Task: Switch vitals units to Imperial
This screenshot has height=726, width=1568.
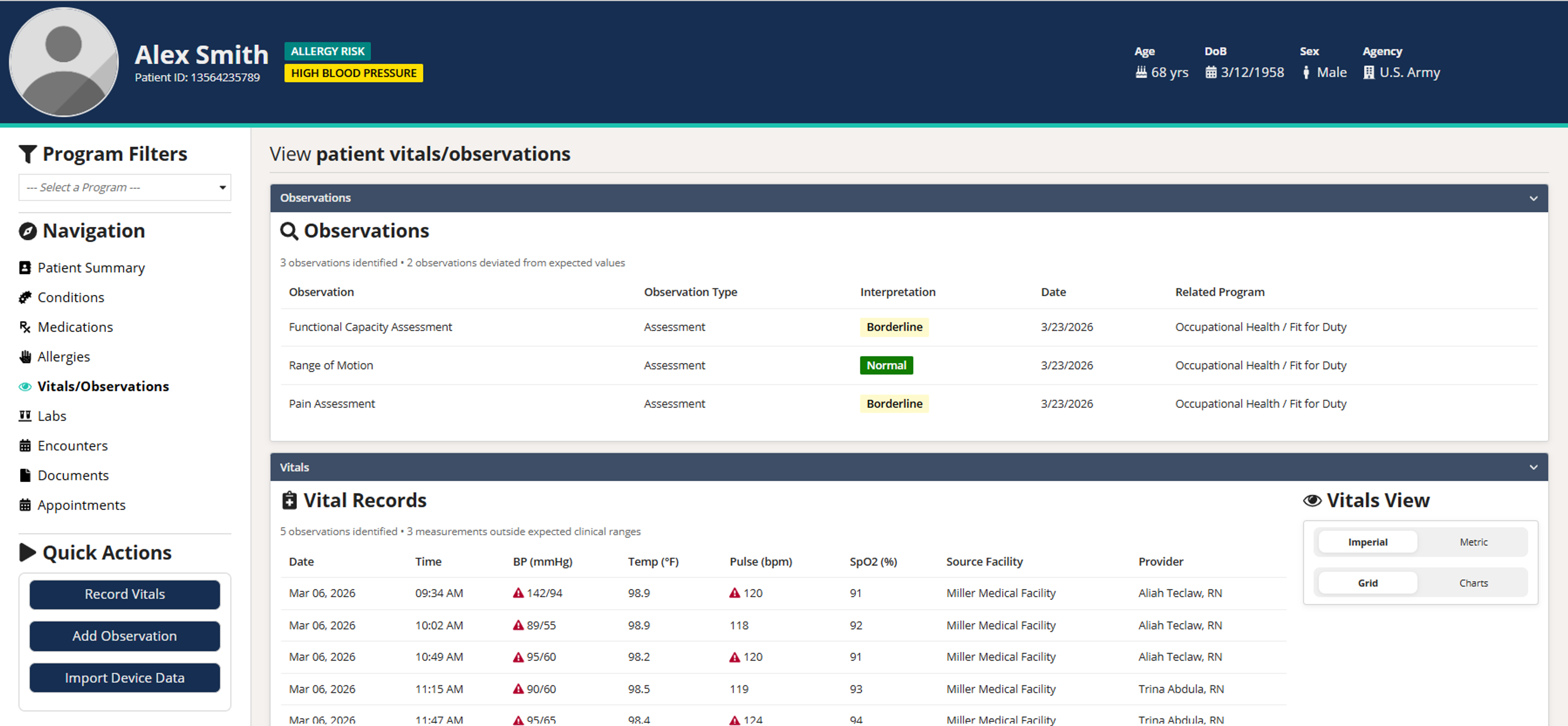Action: click(1368, 542)
